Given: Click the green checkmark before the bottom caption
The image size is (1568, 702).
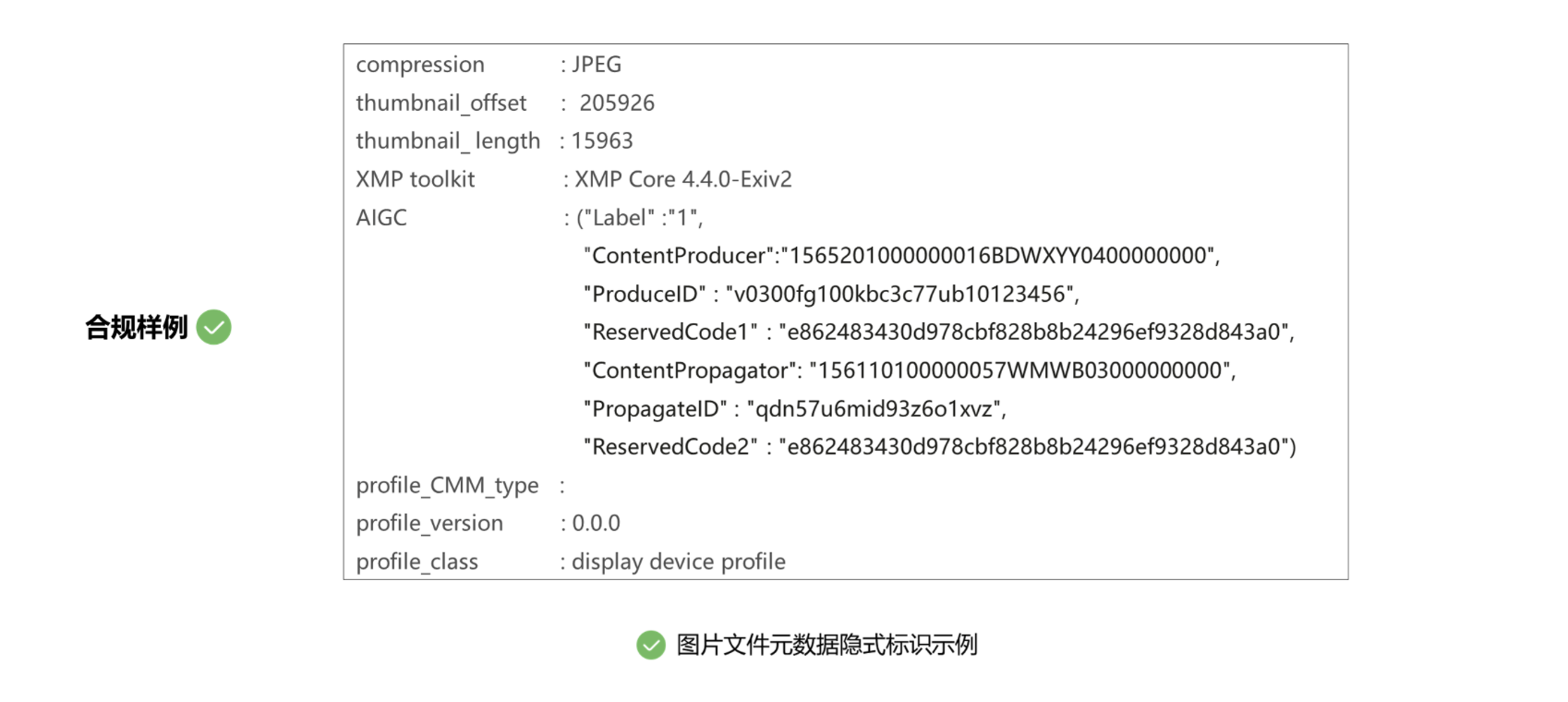Looking at the screenshot, I should click(651, 645).
